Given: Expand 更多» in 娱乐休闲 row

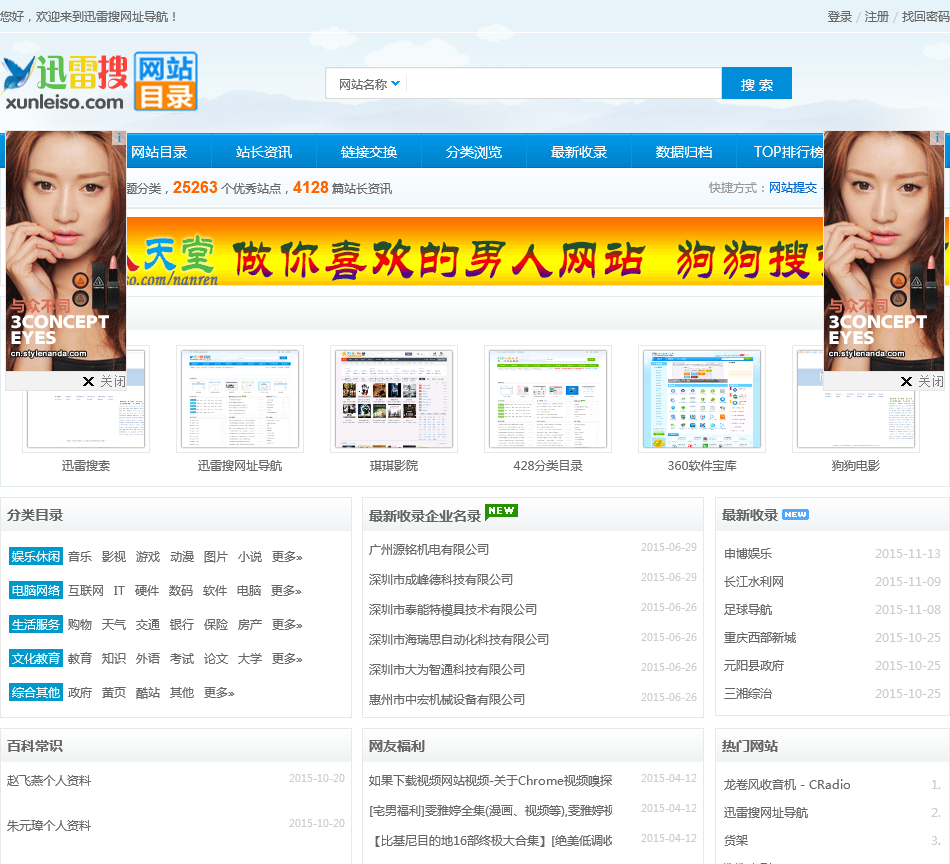Looking at the screenshot, I should pos(287,556).
